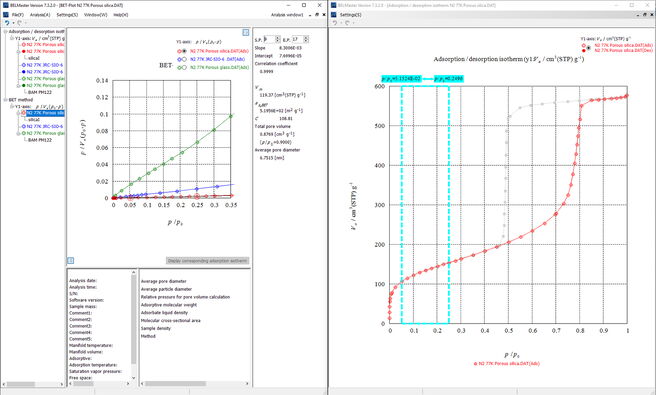656x395 pixels.
Task: Click the small blue icon below BET plot
Action: (x=71, y=261)
